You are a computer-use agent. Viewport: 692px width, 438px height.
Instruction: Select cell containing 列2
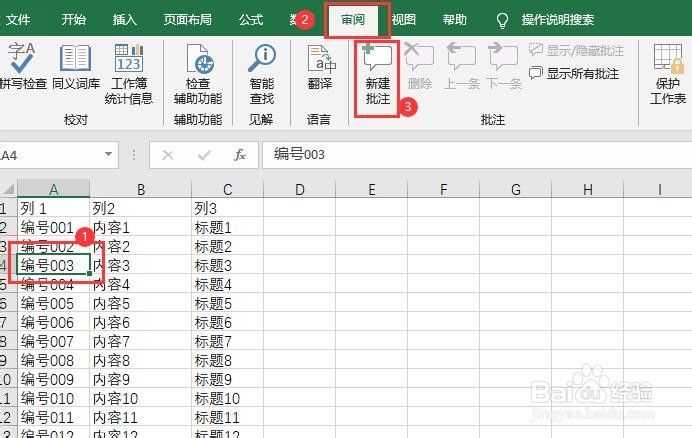point(141,208)
